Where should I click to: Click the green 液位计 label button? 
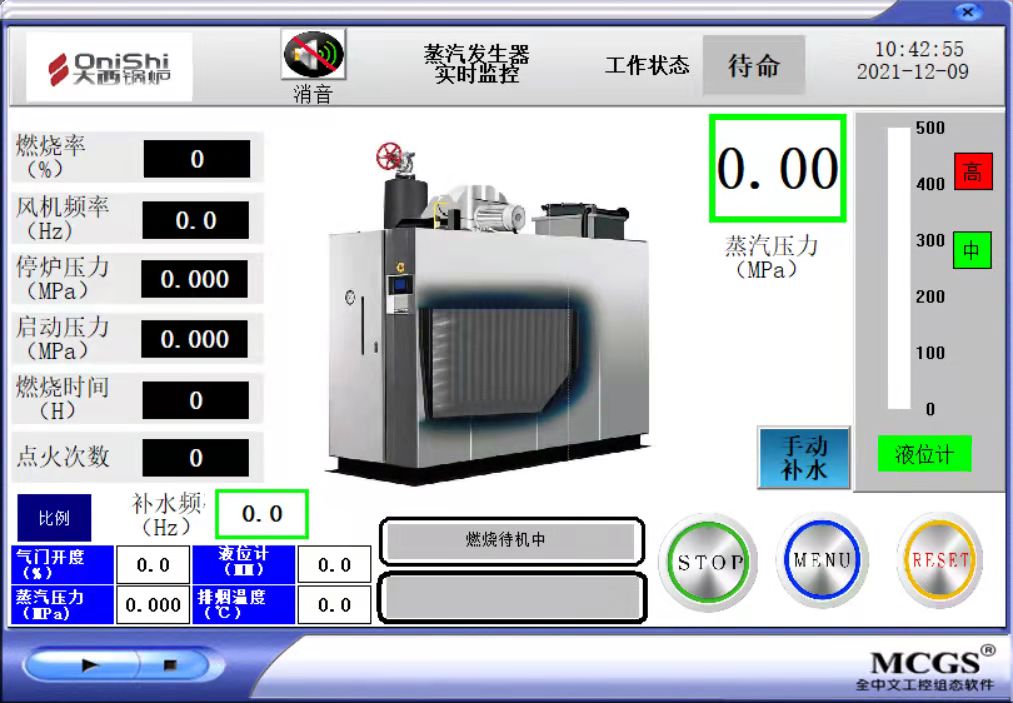pos(924,454)
